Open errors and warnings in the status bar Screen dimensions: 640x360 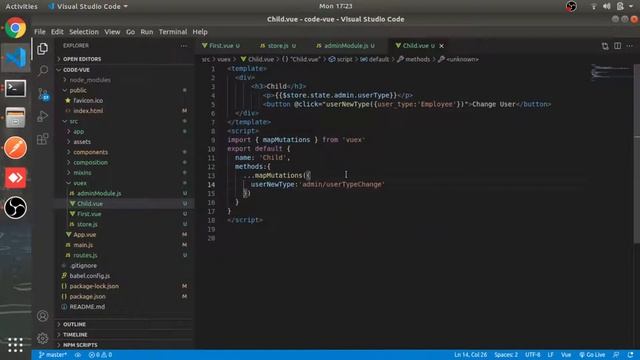[x=100, y=355]
